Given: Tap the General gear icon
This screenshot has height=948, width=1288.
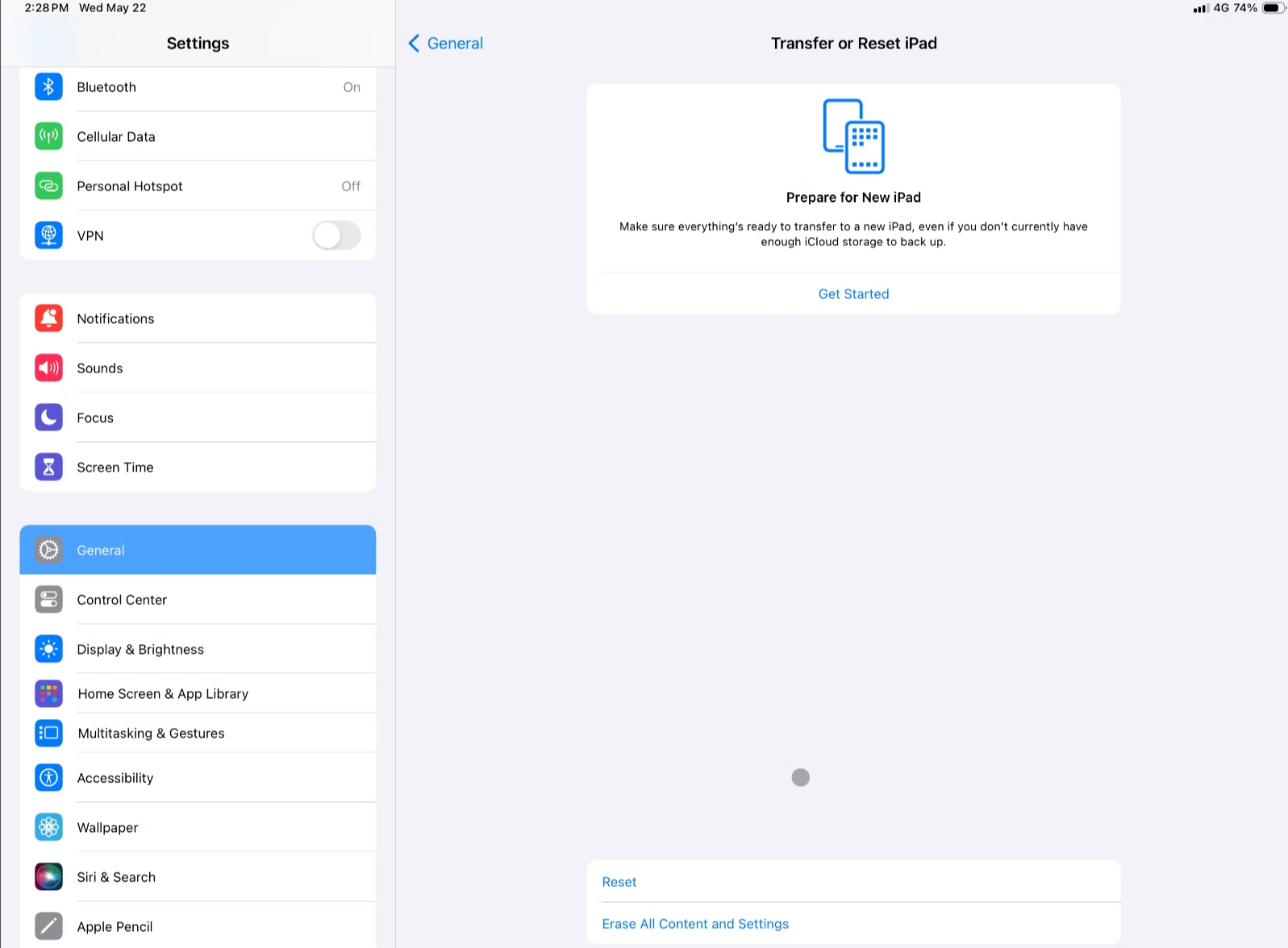Looking at the screenshot, I should coord(48,550).
